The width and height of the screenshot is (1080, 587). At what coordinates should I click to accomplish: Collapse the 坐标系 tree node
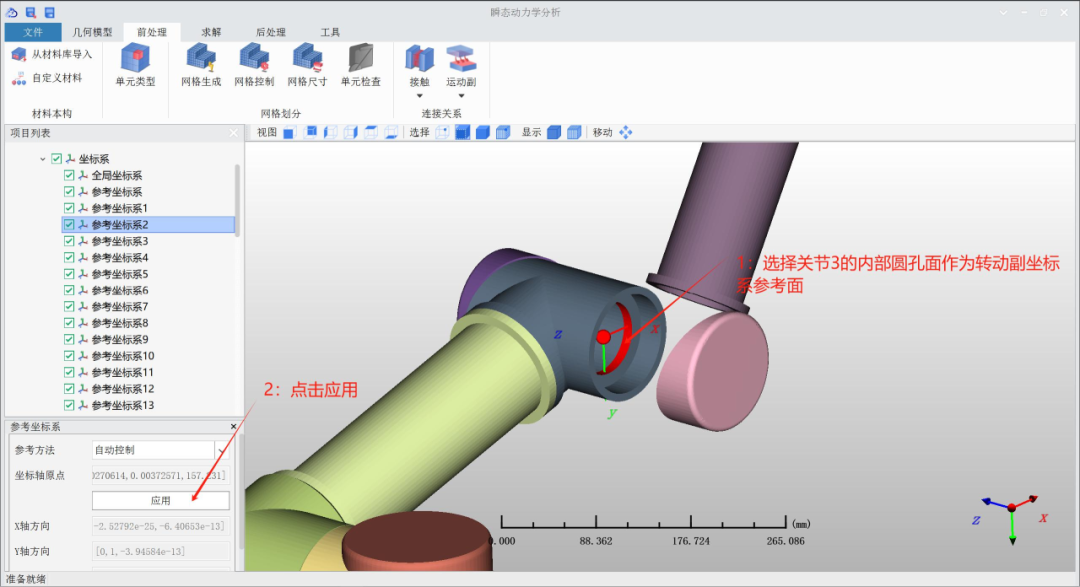click(x=43, y=159)
